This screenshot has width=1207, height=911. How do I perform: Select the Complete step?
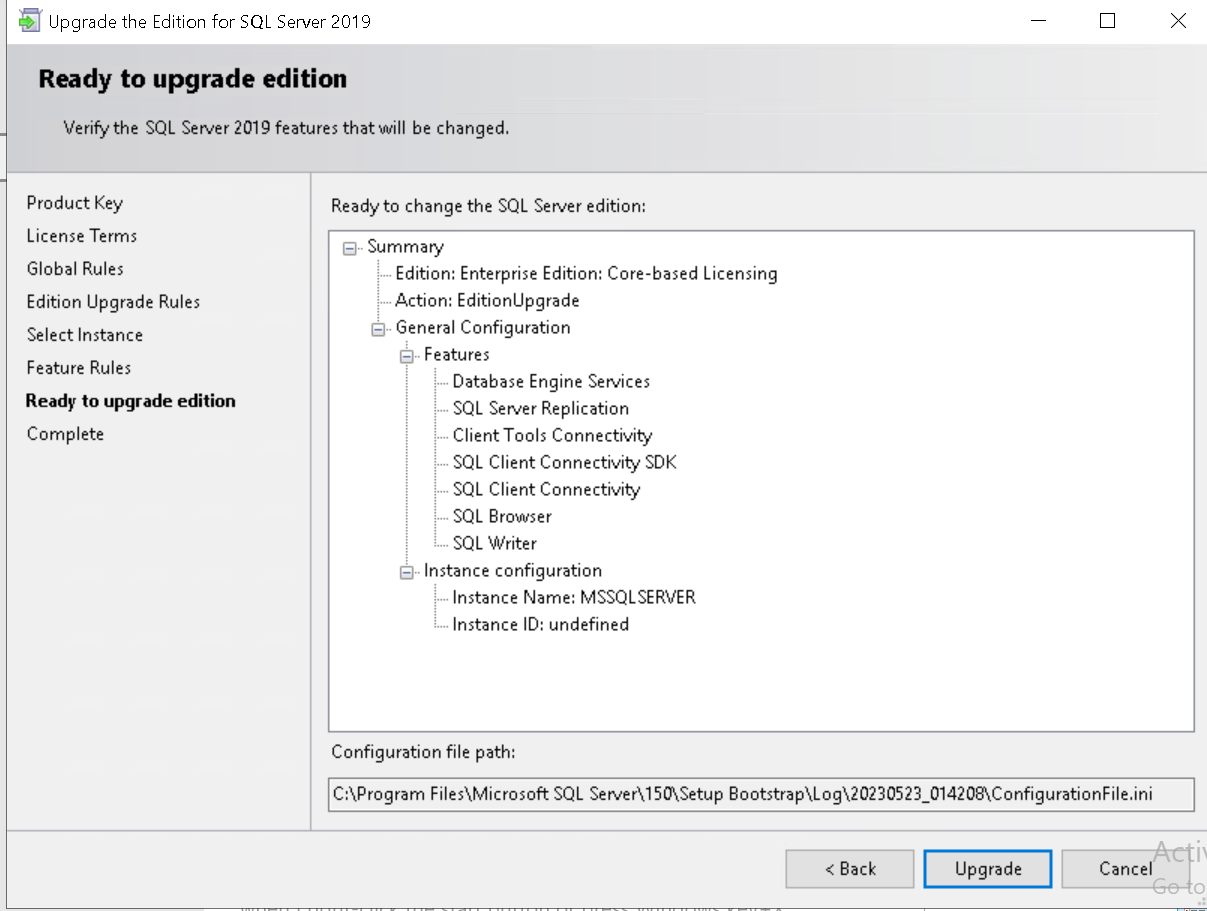pyautogui.click(x=65, y=434)
